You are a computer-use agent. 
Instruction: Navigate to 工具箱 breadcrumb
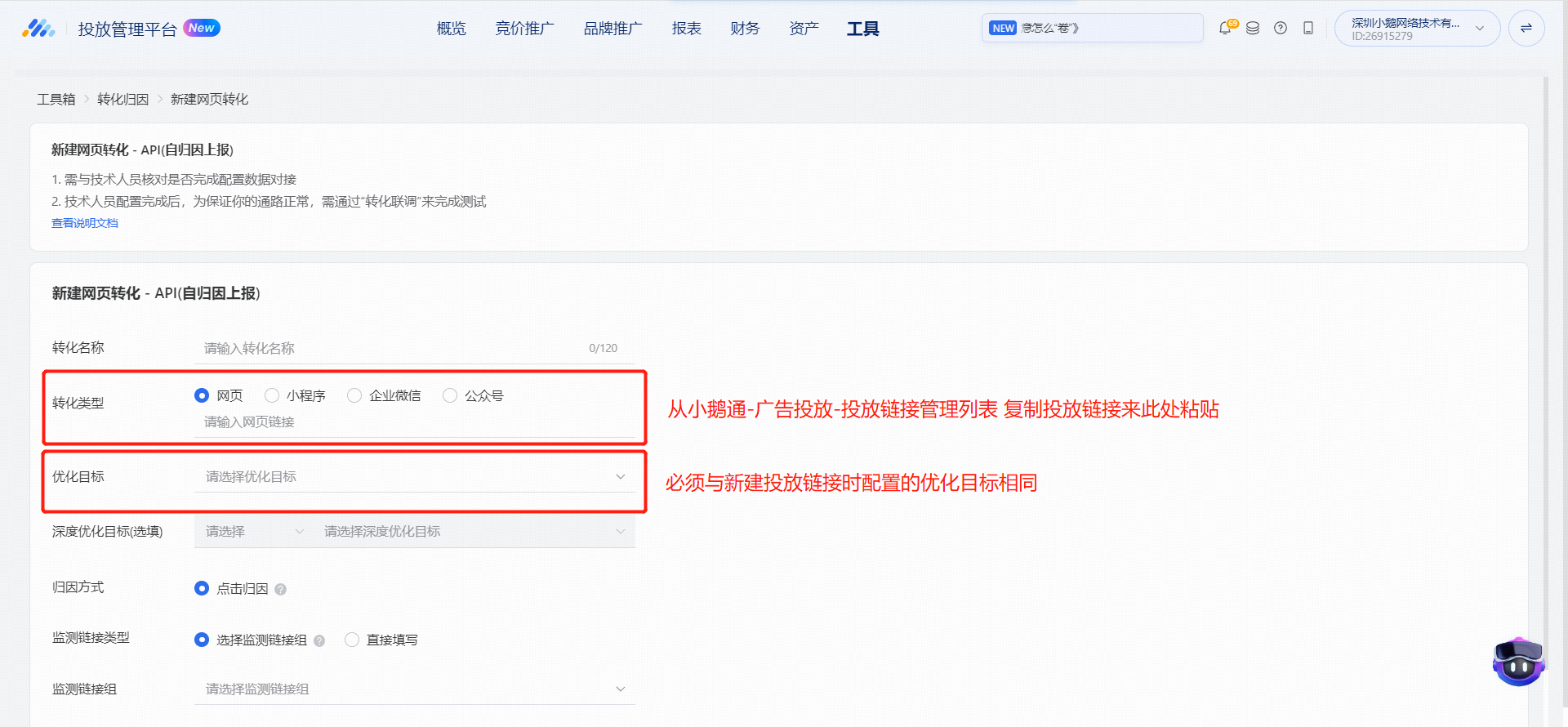(56, 99)
